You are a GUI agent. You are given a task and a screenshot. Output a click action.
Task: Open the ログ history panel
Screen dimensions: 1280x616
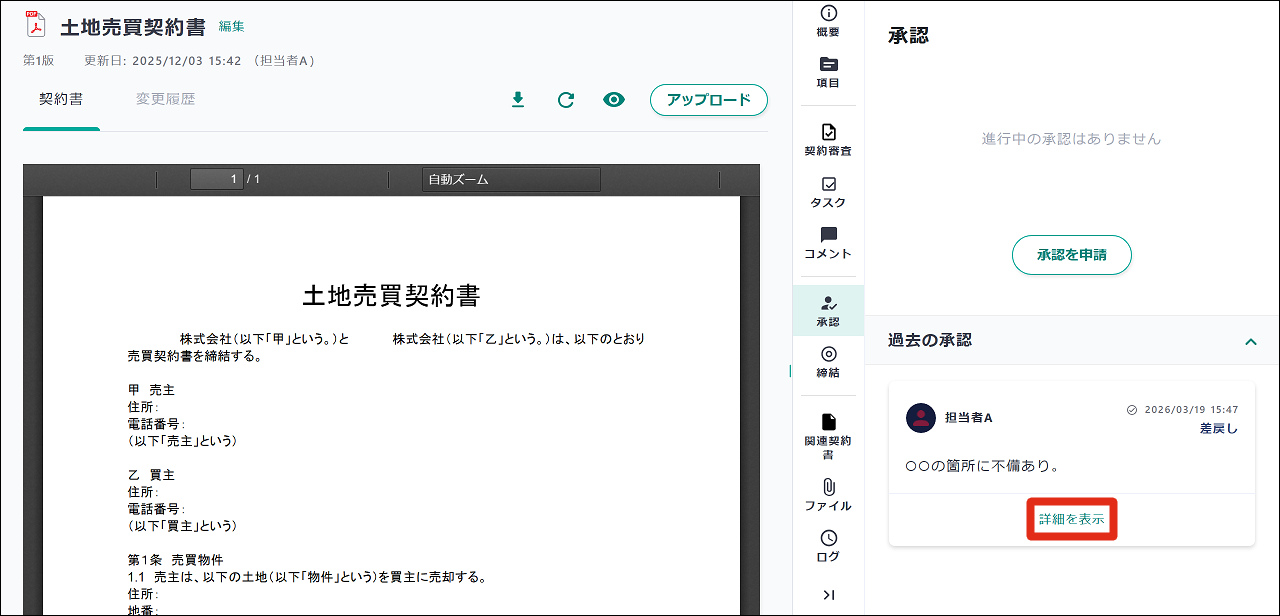828,546
